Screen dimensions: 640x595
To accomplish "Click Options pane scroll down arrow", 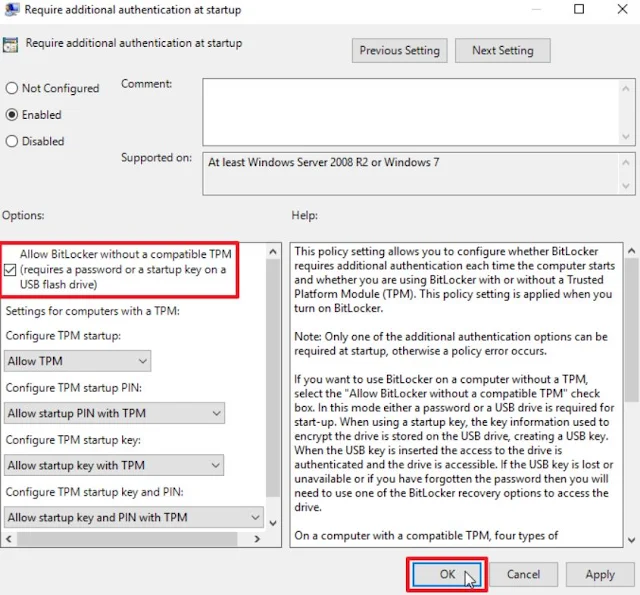I will tap(273, 523).
